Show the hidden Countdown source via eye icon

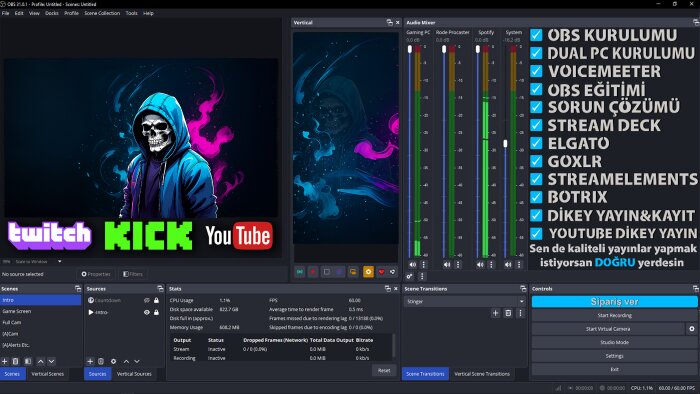click(x=146, y=300)
